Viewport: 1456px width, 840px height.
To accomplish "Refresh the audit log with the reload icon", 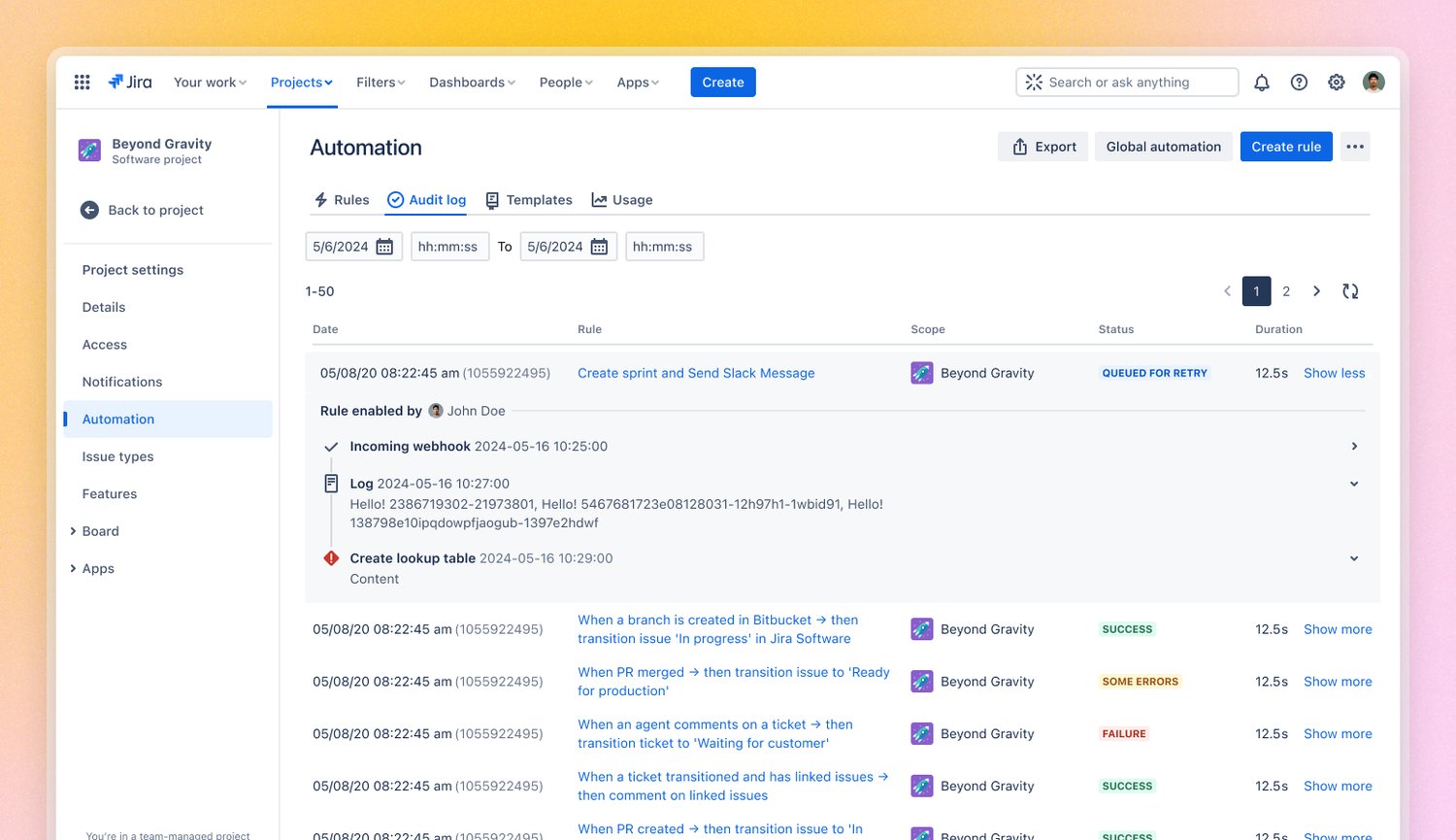I will (x=1350, y=290).
